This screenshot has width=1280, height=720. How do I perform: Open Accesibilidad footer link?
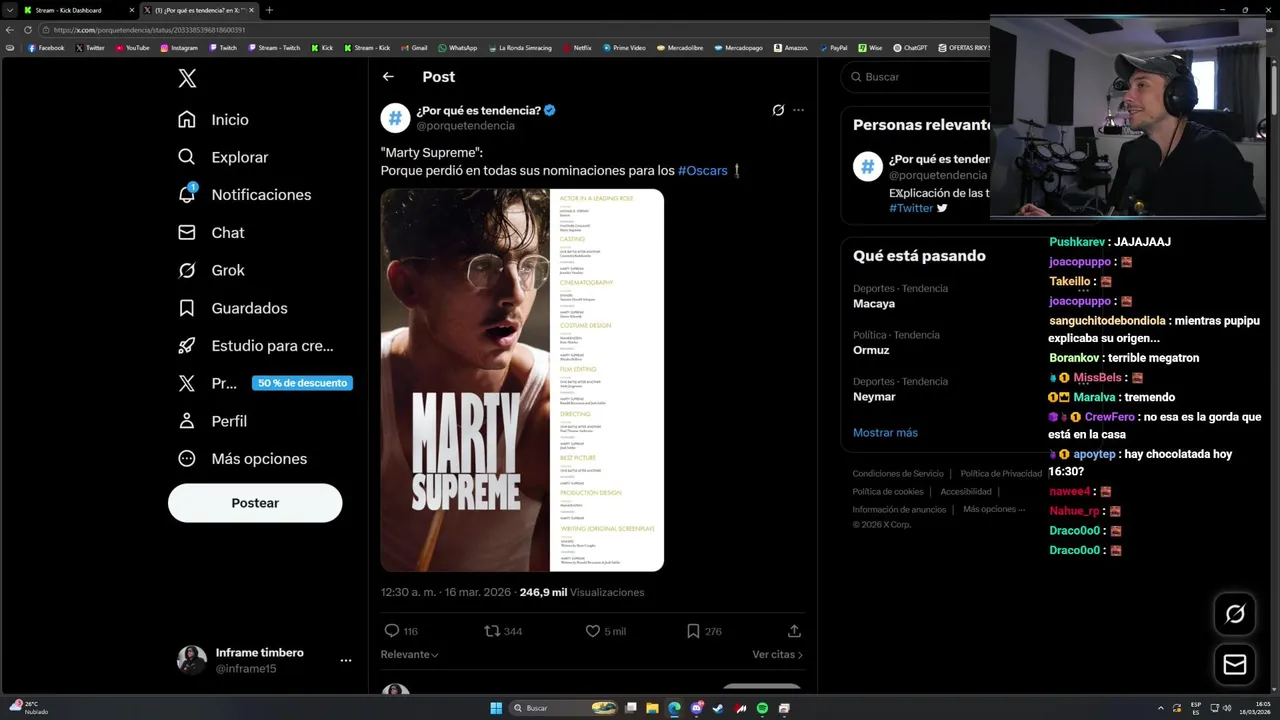pyautogui.click(x=966, y=492)
